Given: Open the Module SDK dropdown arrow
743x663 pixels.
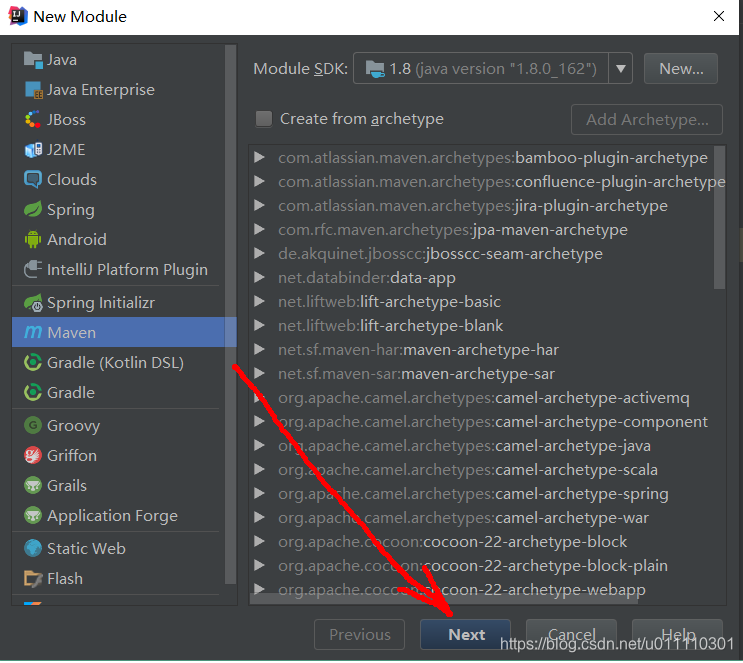Looking at the screenshot, I should [x=621, y=69].
